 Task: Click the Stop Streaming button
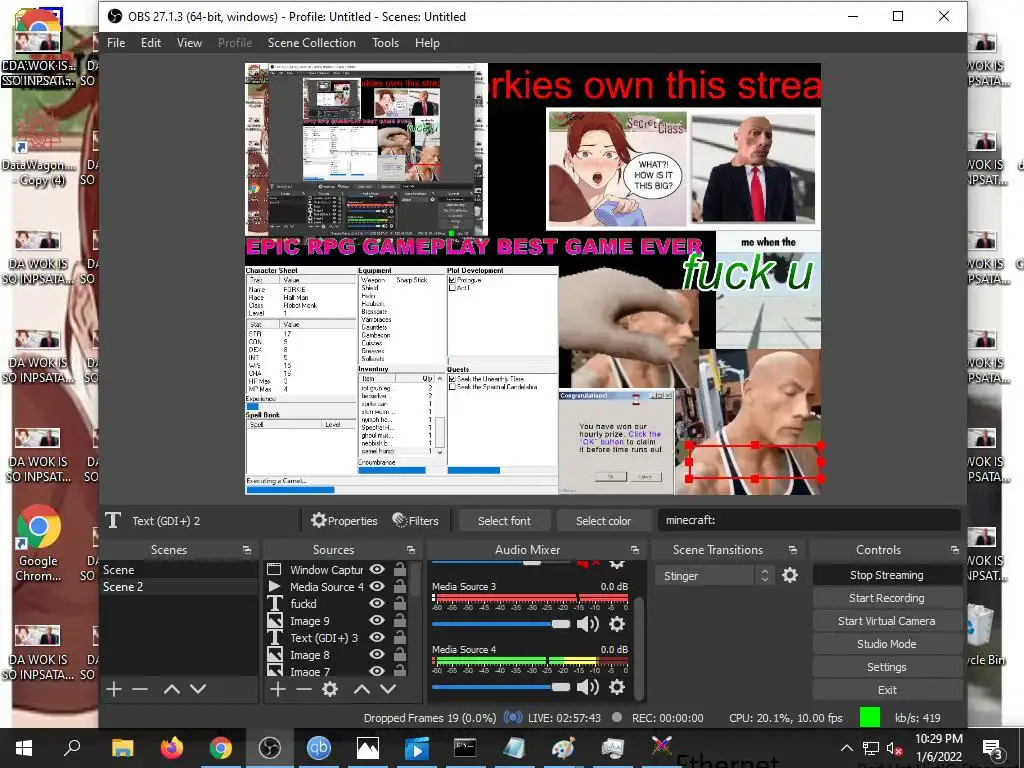coord(887,575)
